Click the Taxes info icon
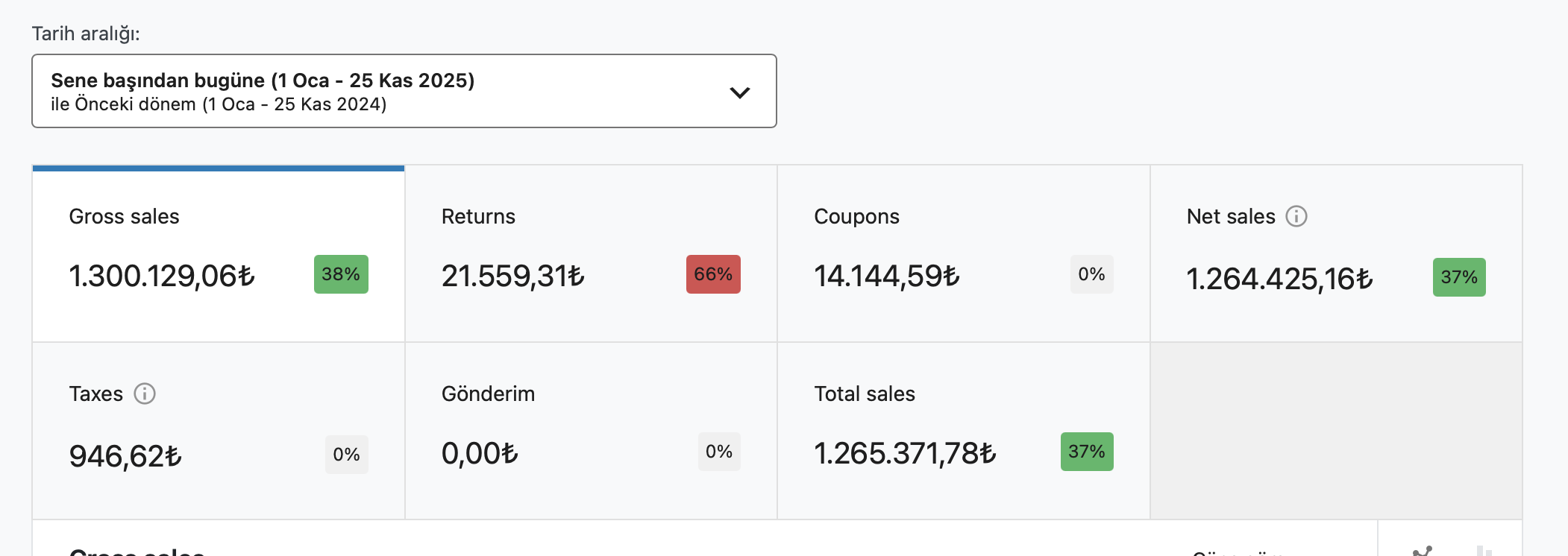The image size is (1568, 556). click(145, 394)
